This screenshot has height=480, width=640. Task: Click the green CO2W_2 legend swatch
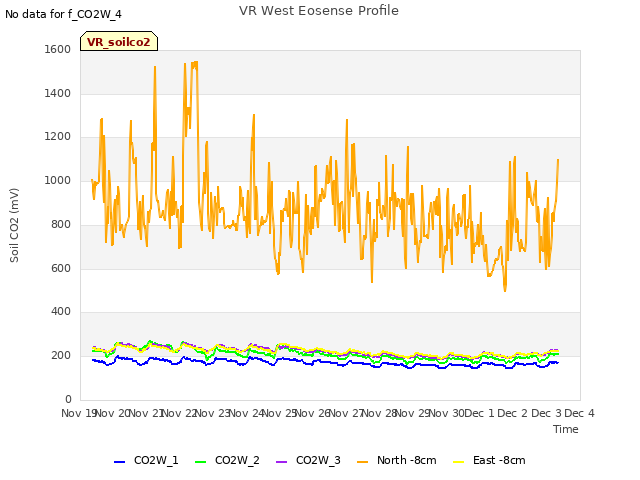(x=200, y=462)
